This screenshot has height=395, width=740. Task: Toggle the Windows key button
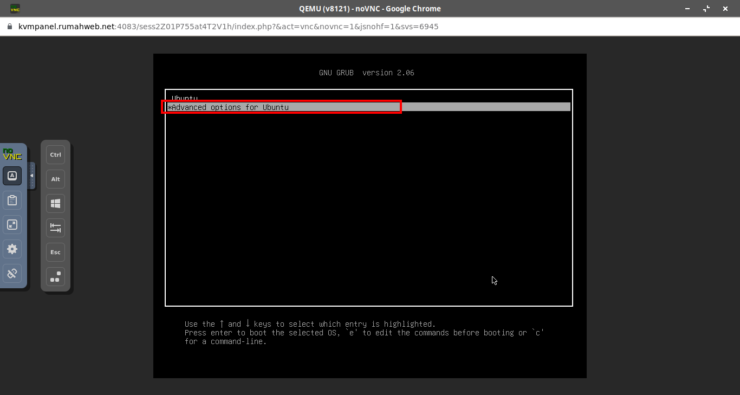(x=55, y=204)
